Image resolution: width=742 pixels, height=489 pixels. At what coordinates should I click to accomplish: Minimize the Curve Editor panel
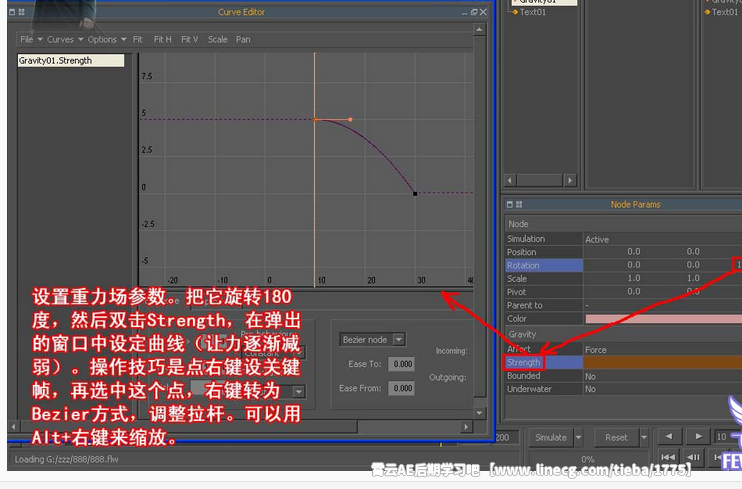(x=464, y=12)
